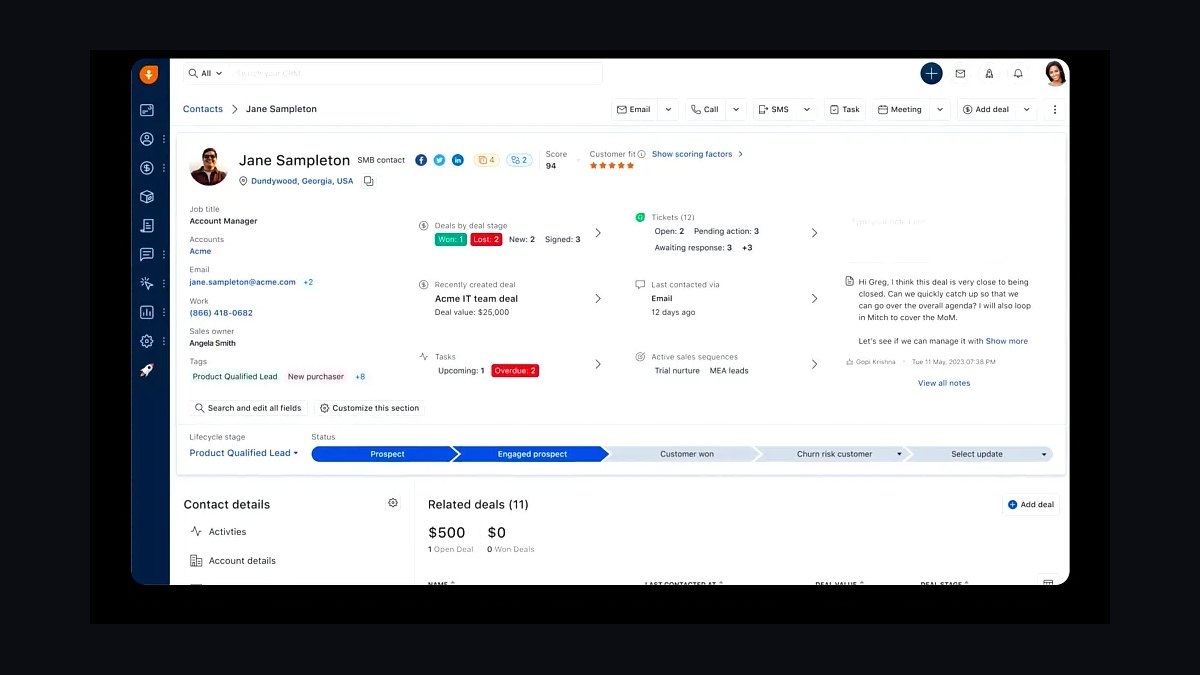This screenshot has height=675, width=1200.
Task: Expand the top Add deal dropdown arrow
Action: point(1026,110)
